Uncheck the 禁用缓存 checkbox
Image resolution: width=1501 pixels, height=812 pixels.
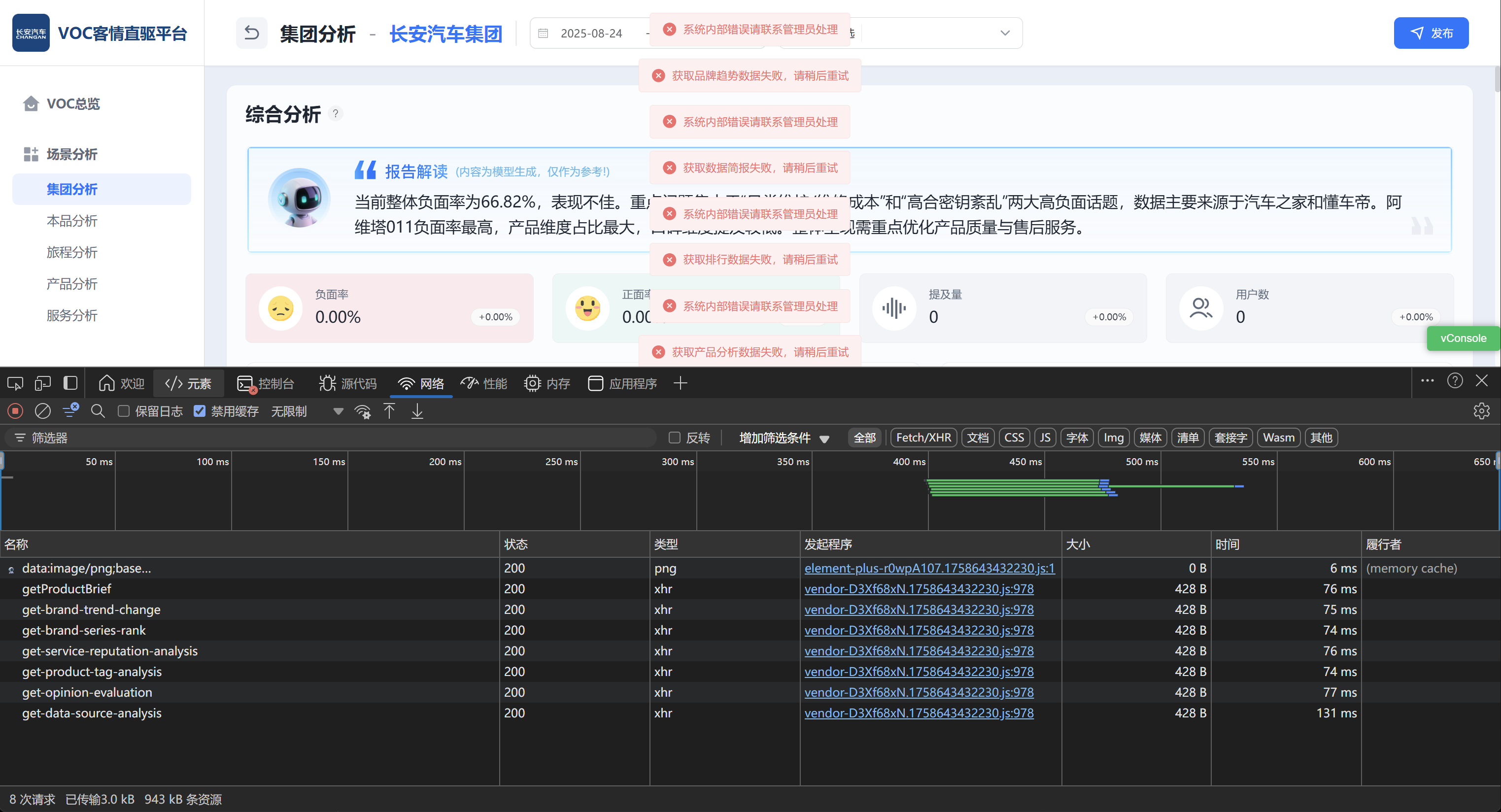click(200, 411)
